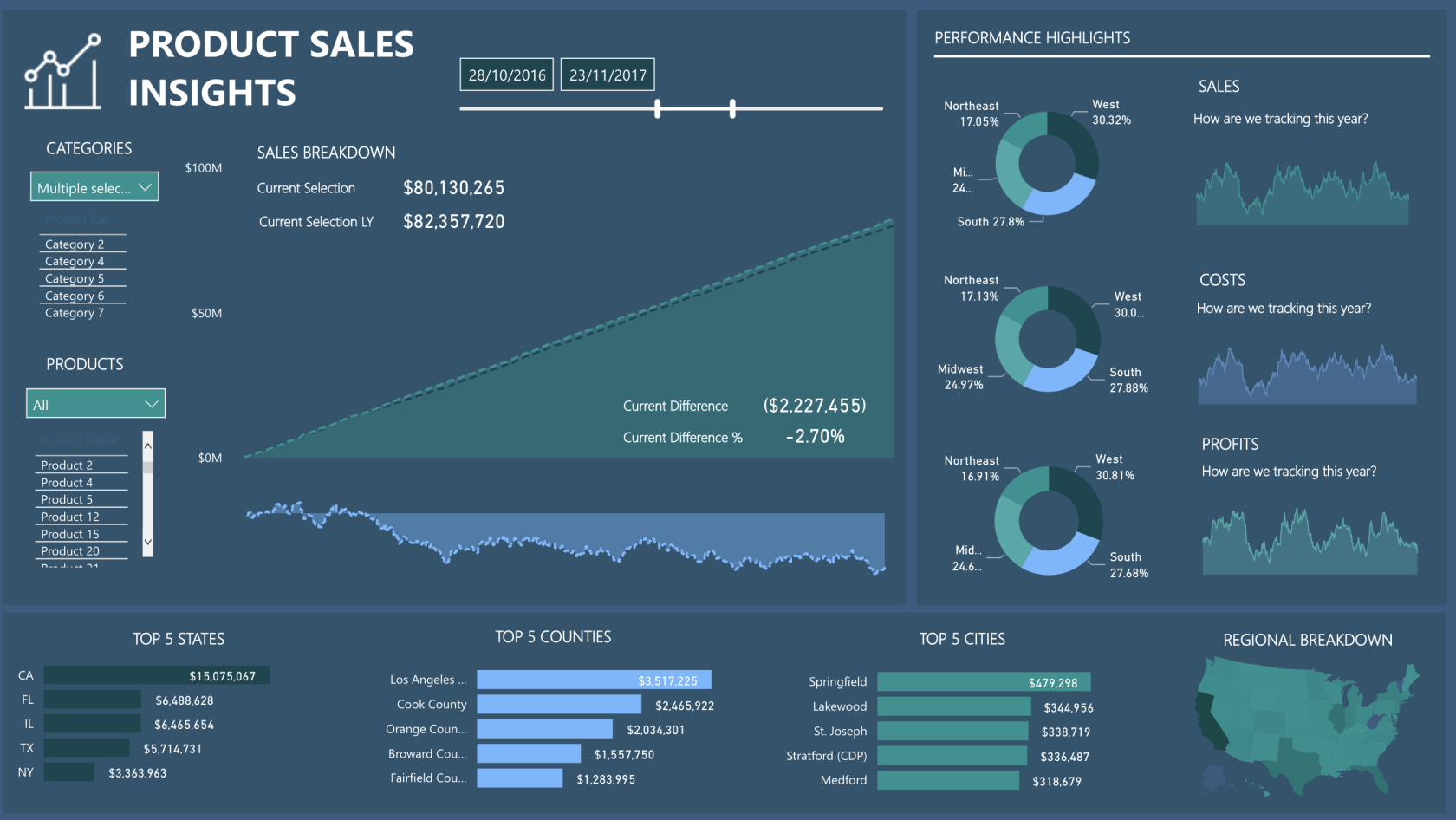Screen dimensions: 1456x820
Task: Click California on the regional map
Action: point(1210,722)
